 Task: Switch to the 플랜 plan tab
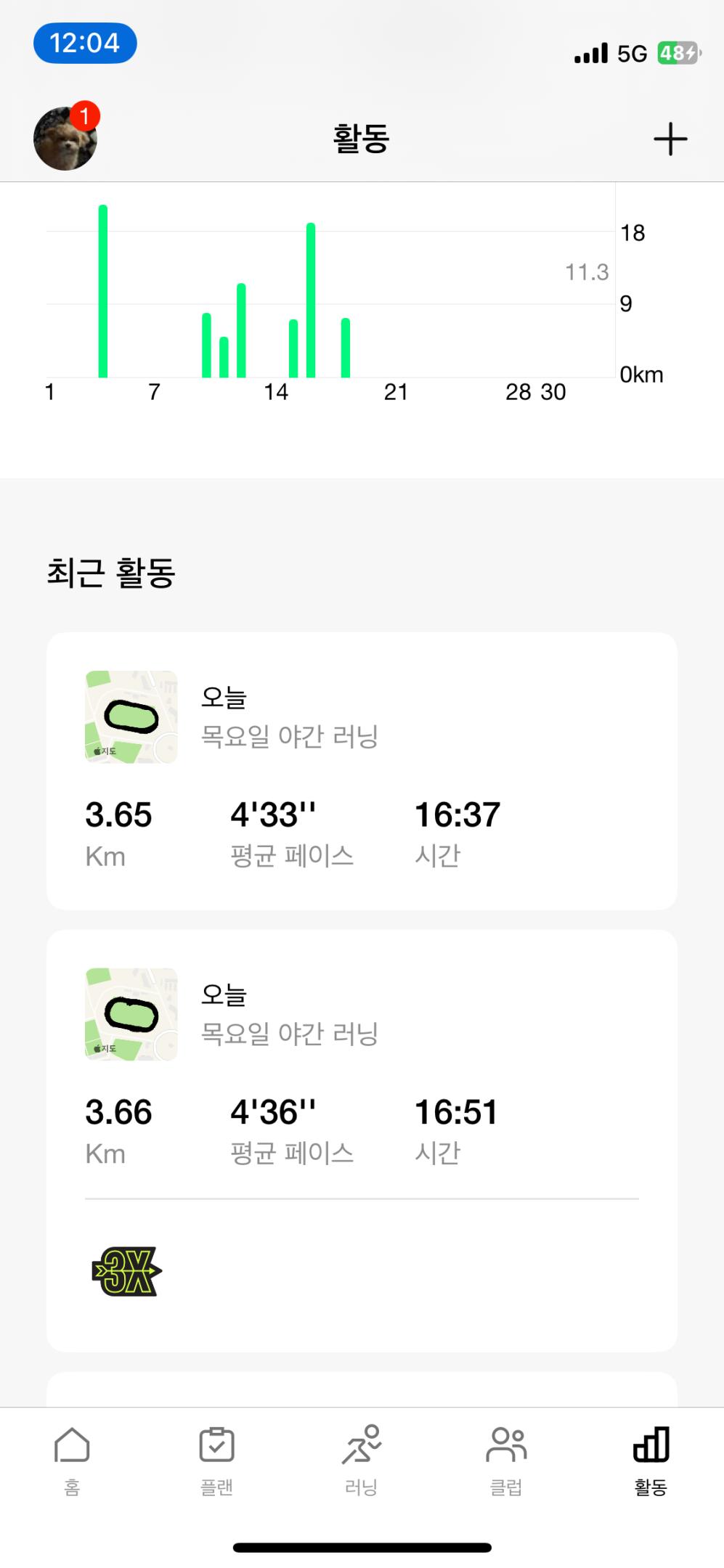[216, 1459]
